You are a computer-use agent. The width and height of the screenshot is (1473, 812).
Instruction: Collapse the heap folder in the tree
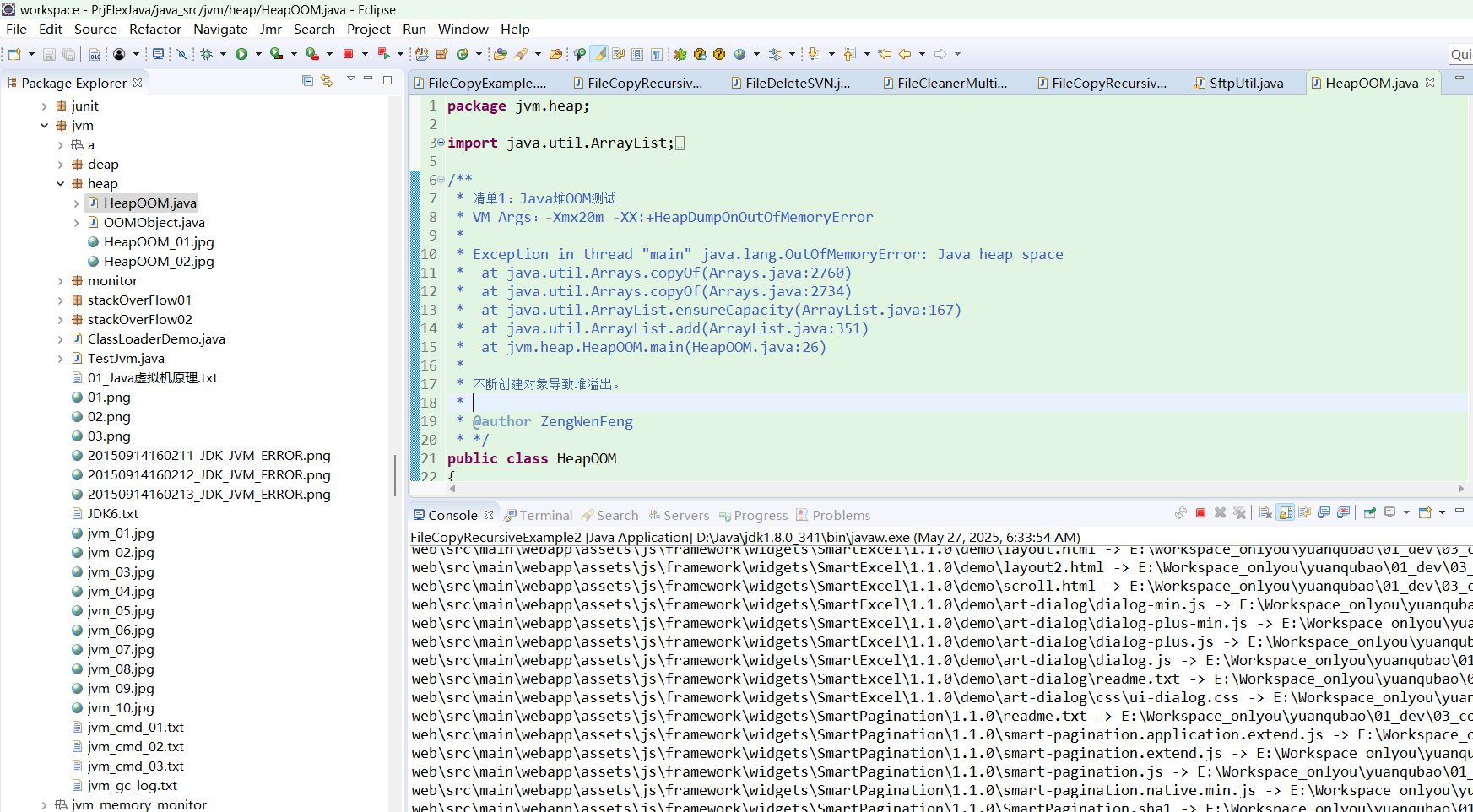coord(60,183)
